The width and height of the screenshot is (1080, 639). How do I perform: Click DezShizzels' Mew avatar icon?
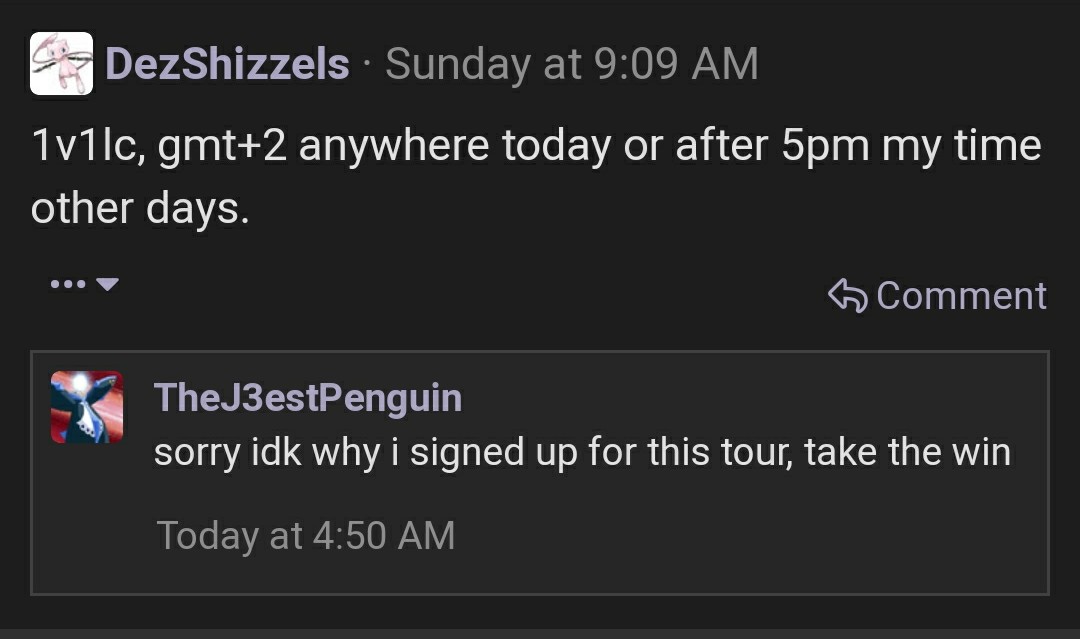coord(61,63)
